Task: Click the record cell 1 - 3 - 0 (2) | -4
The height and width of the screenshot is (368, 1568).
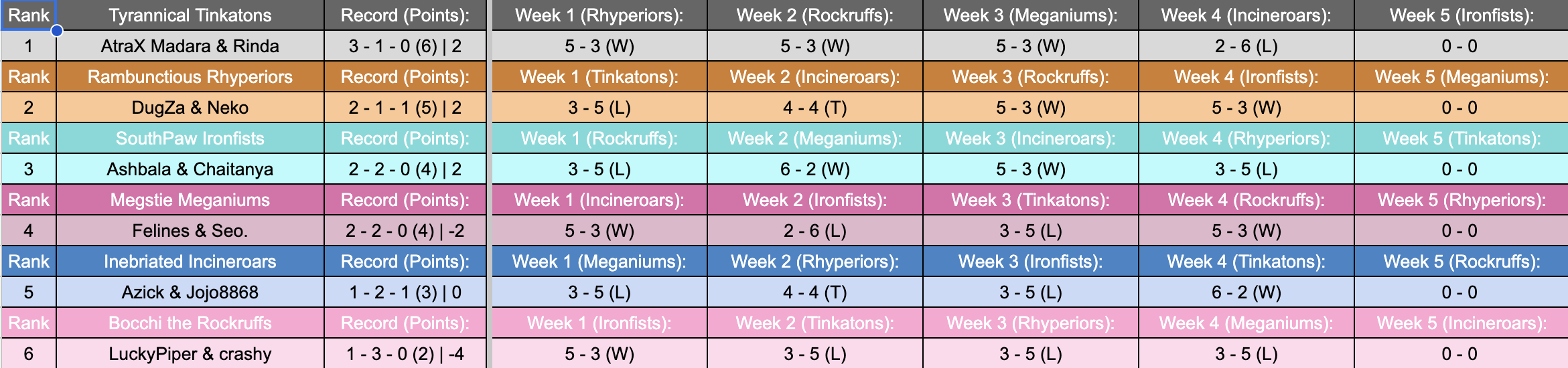Action: [405, 354]
